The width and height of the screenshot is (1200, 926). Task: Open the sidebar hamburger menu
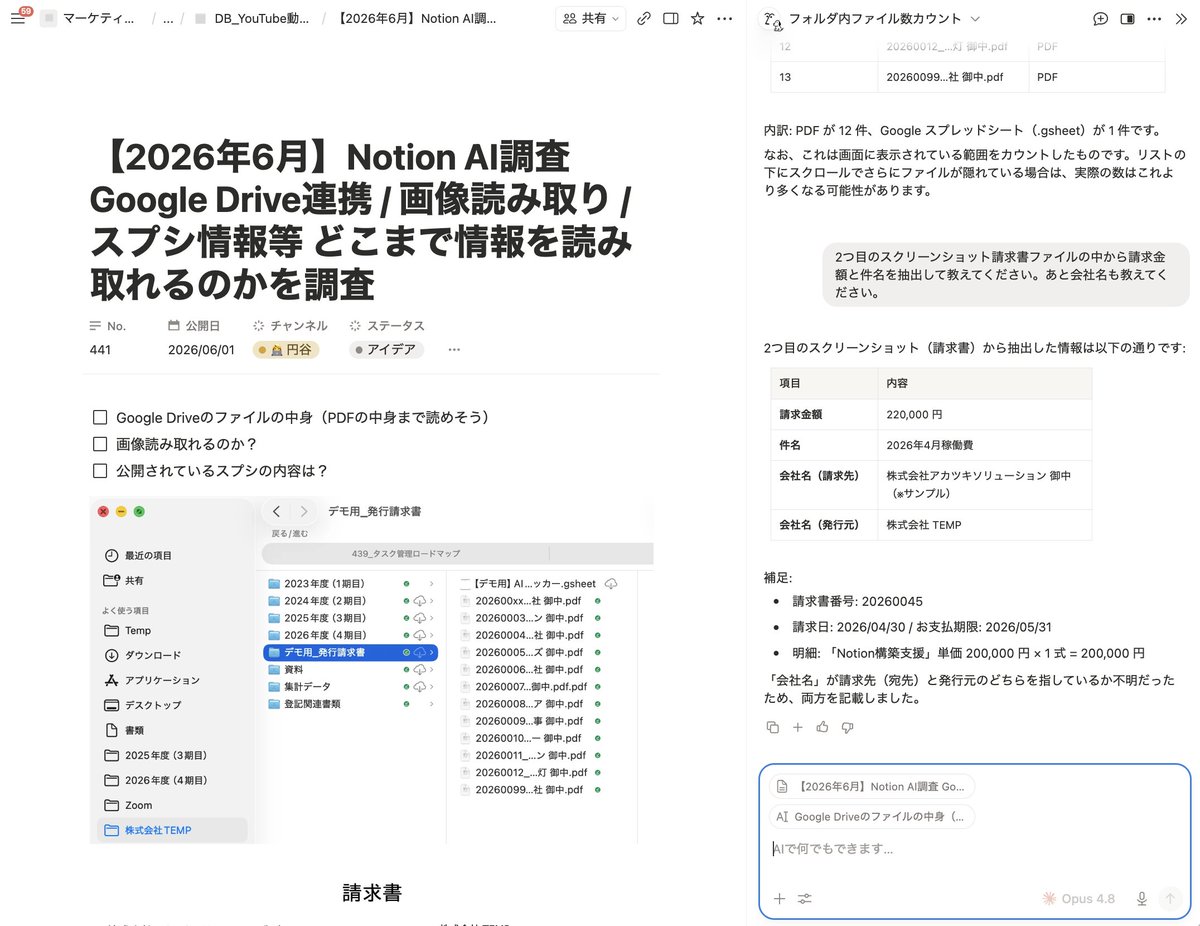pos(18,18)
